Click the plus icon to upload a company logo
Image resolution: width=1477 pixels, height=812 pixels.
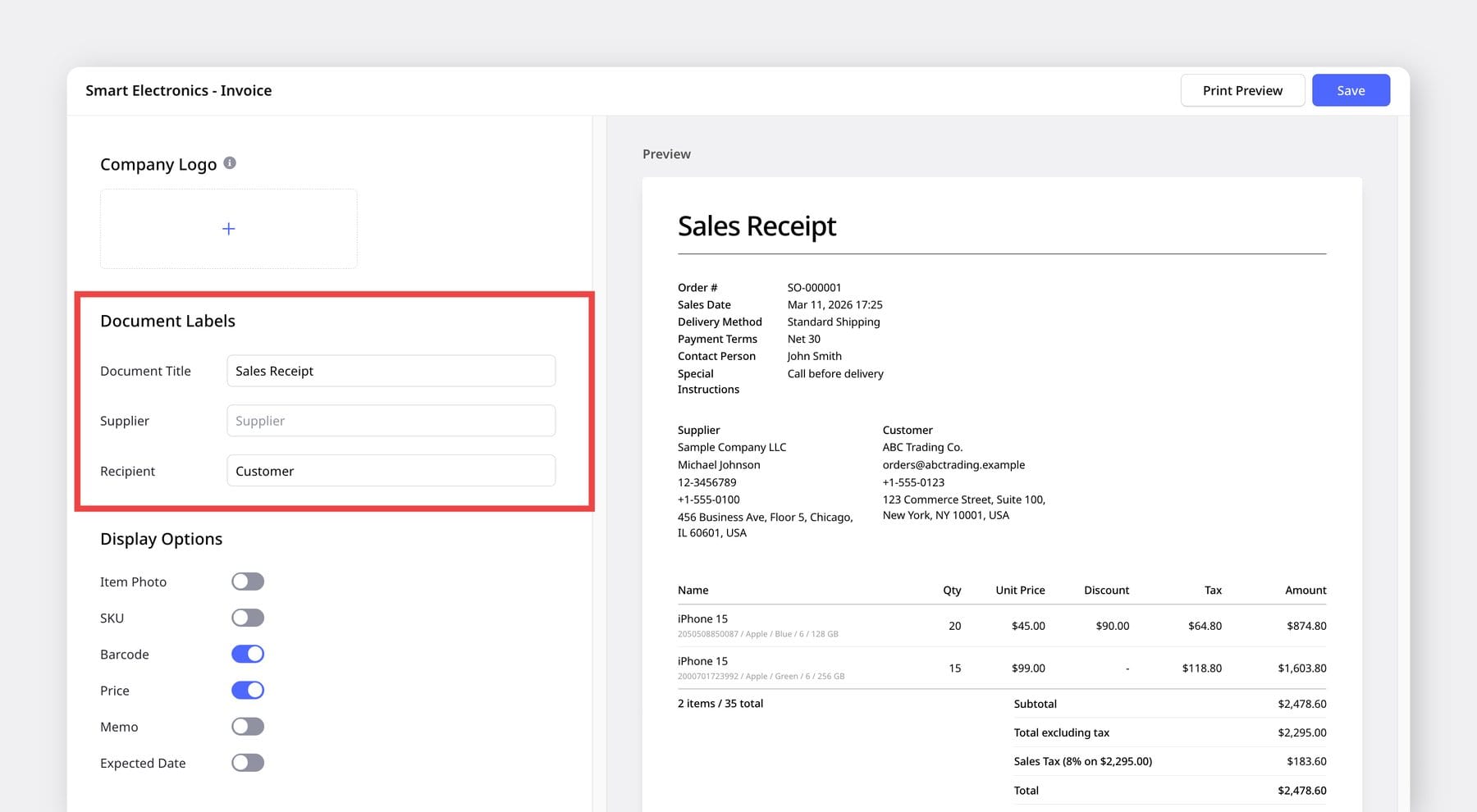[x=228, y=228]
